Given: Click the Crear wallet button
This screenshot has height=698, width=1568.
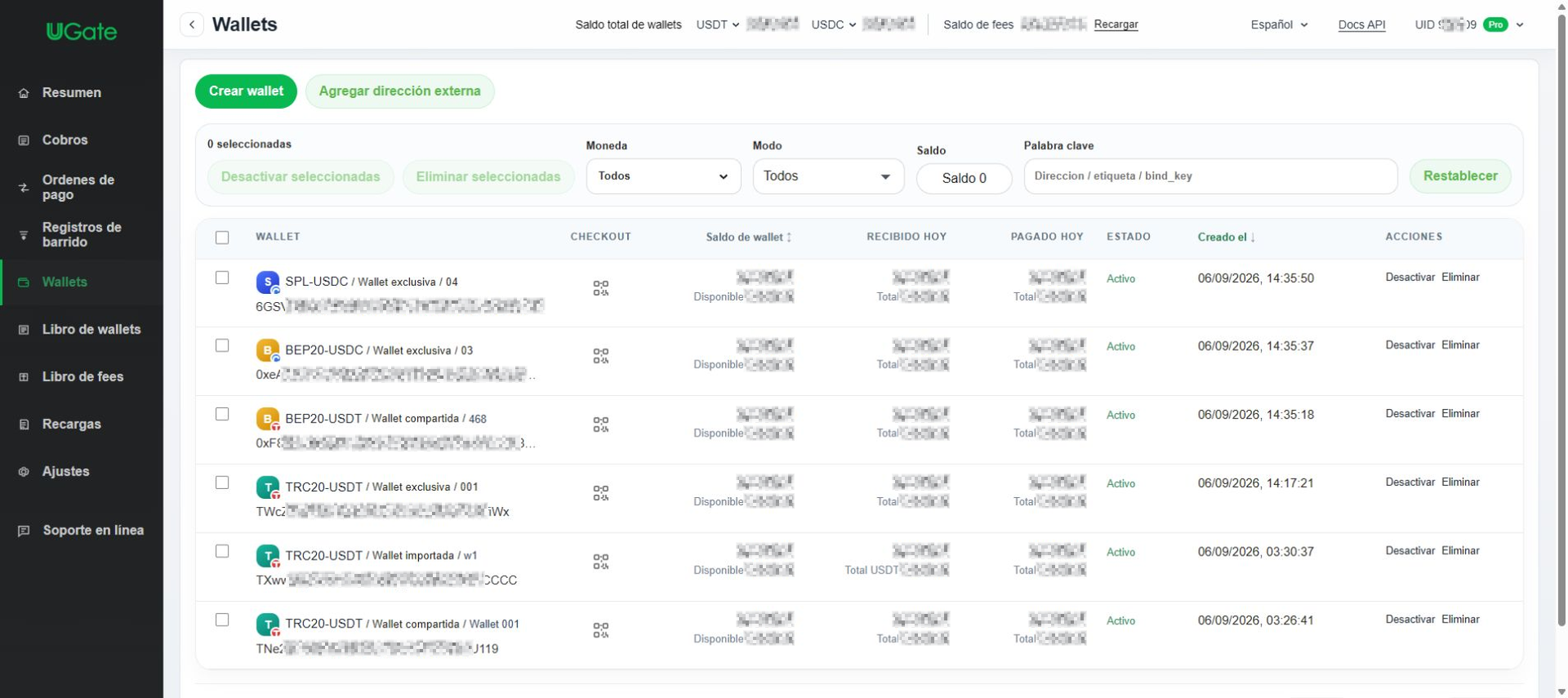Looking at the screenshot, I should 246,91.
